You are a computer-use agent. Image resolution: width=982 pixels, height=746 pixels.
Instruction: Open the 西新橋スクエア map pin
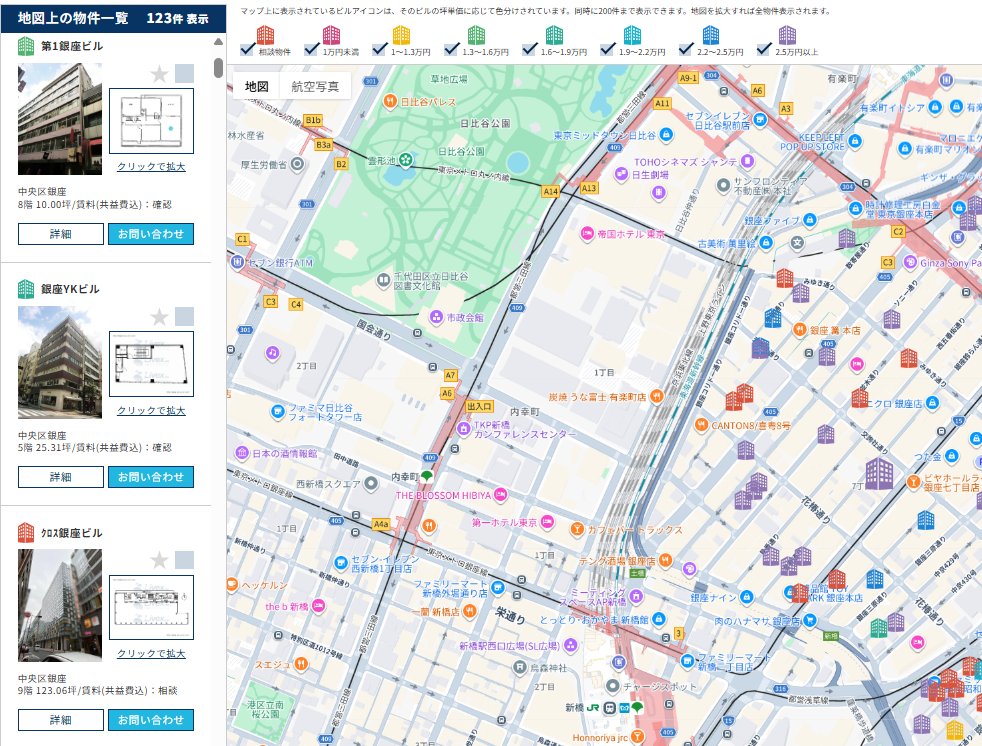371,483
